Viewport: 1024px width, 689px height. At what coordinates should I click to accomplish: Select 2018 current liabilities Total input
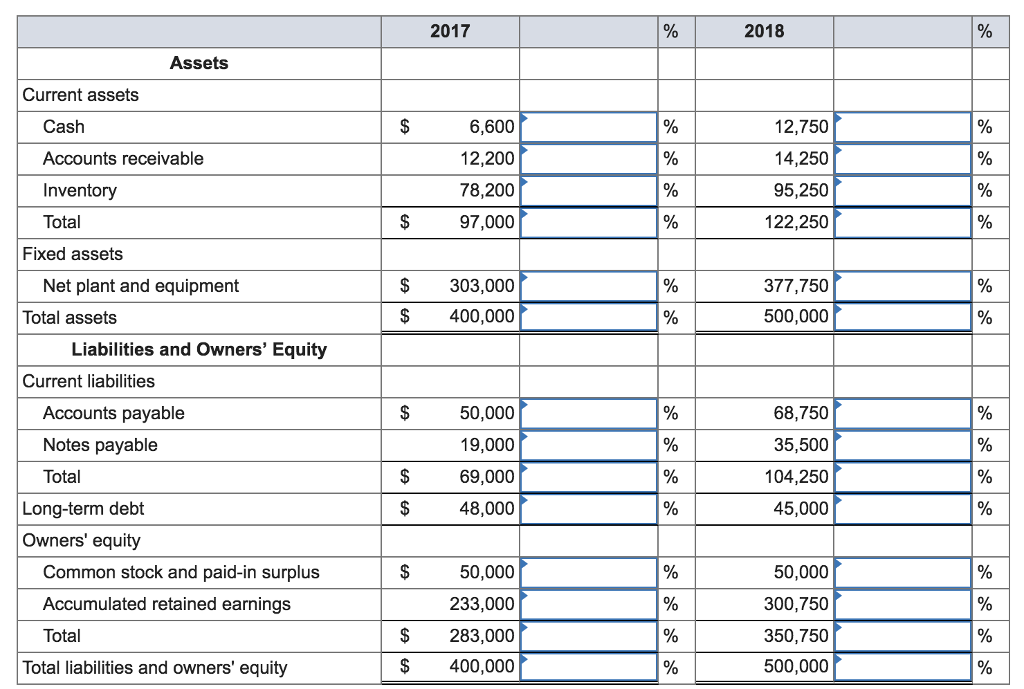[903, 477]
